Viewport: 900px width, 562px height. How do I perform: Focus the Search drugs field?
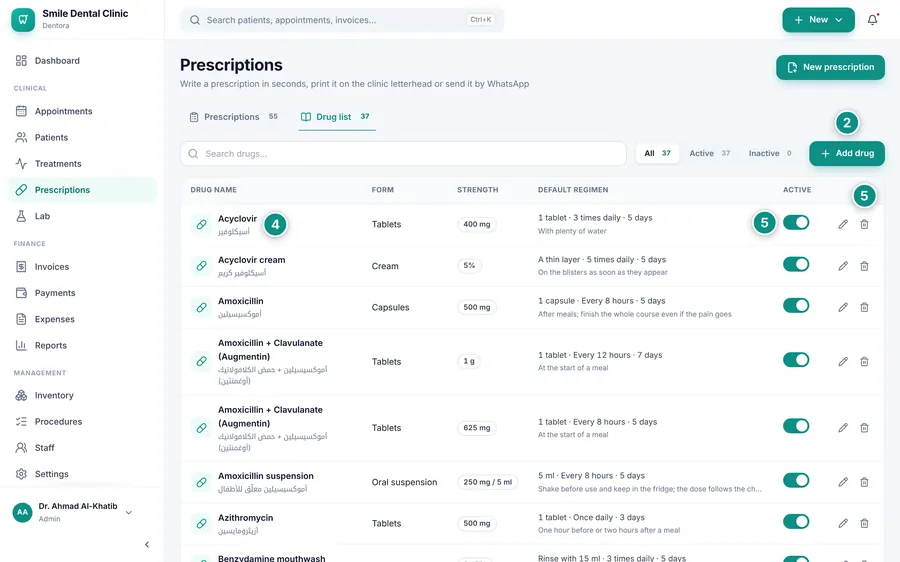coord(403,154)
